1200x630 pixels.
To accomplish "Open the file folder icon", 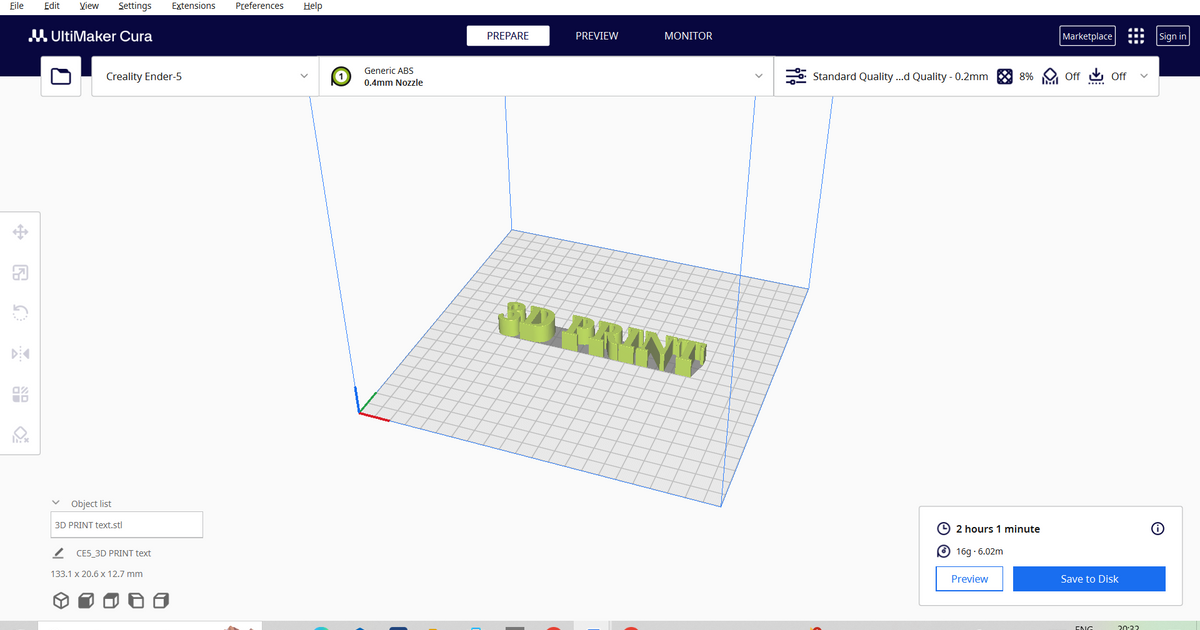I will [61, 76].
